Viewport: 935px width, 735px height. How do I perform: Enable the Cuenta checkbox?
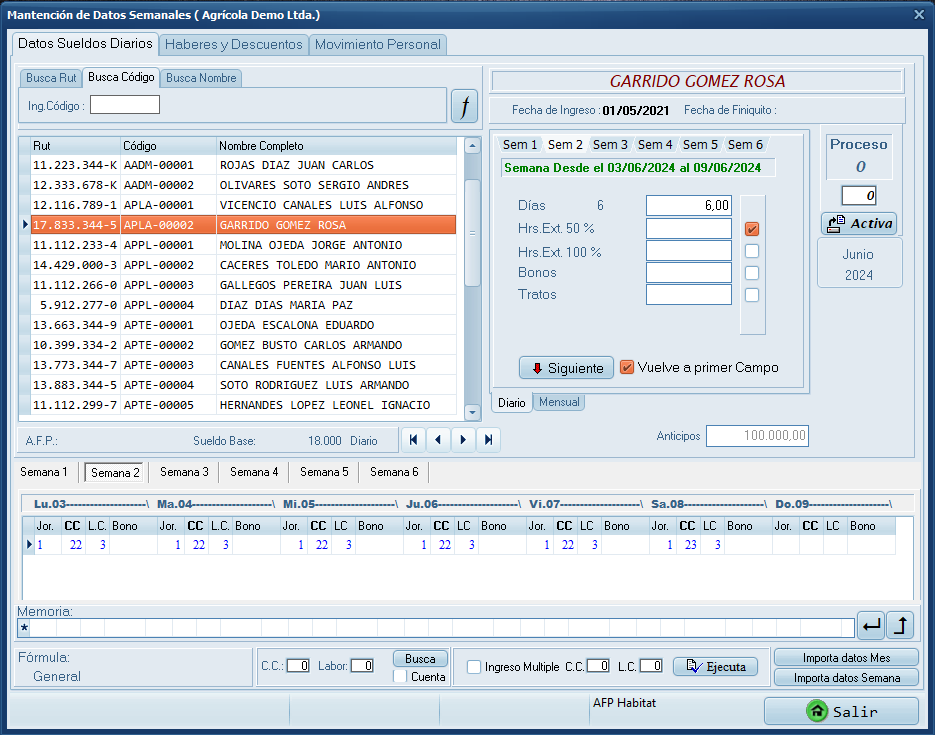point(401,677)
